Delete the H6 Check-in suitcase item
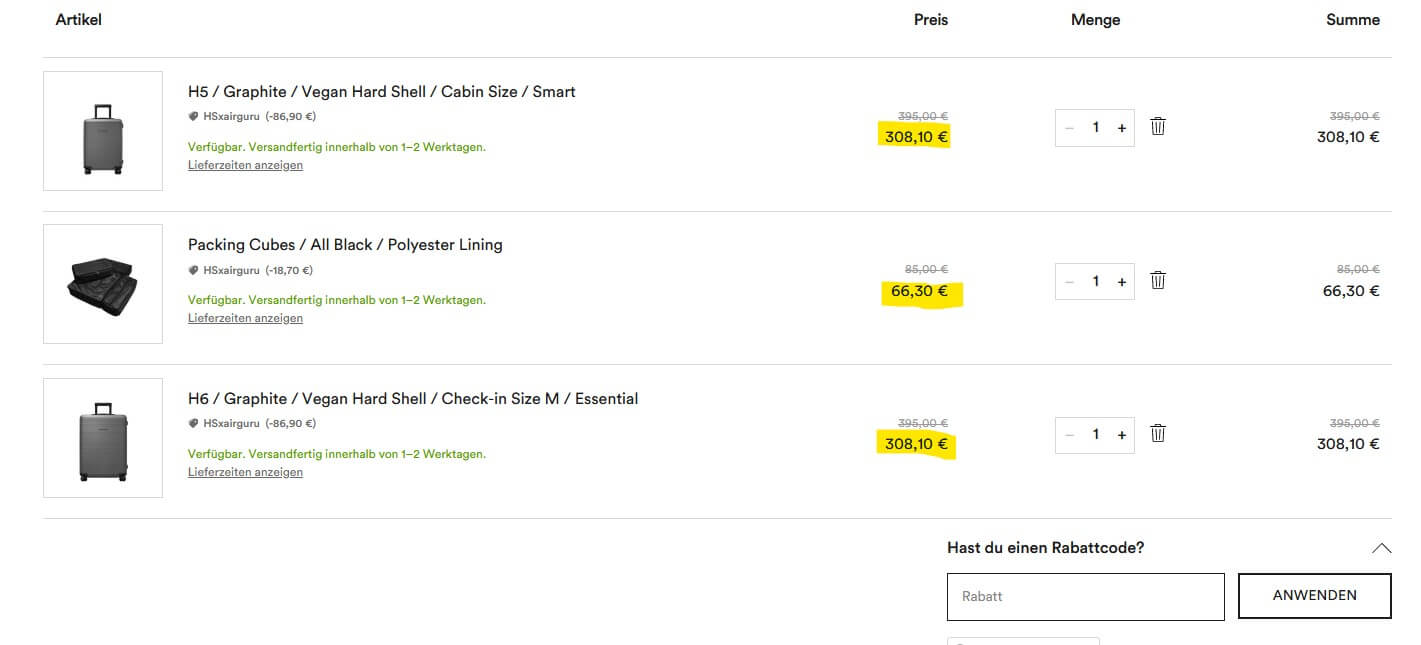1421x645 pixels. point(1158,434)
